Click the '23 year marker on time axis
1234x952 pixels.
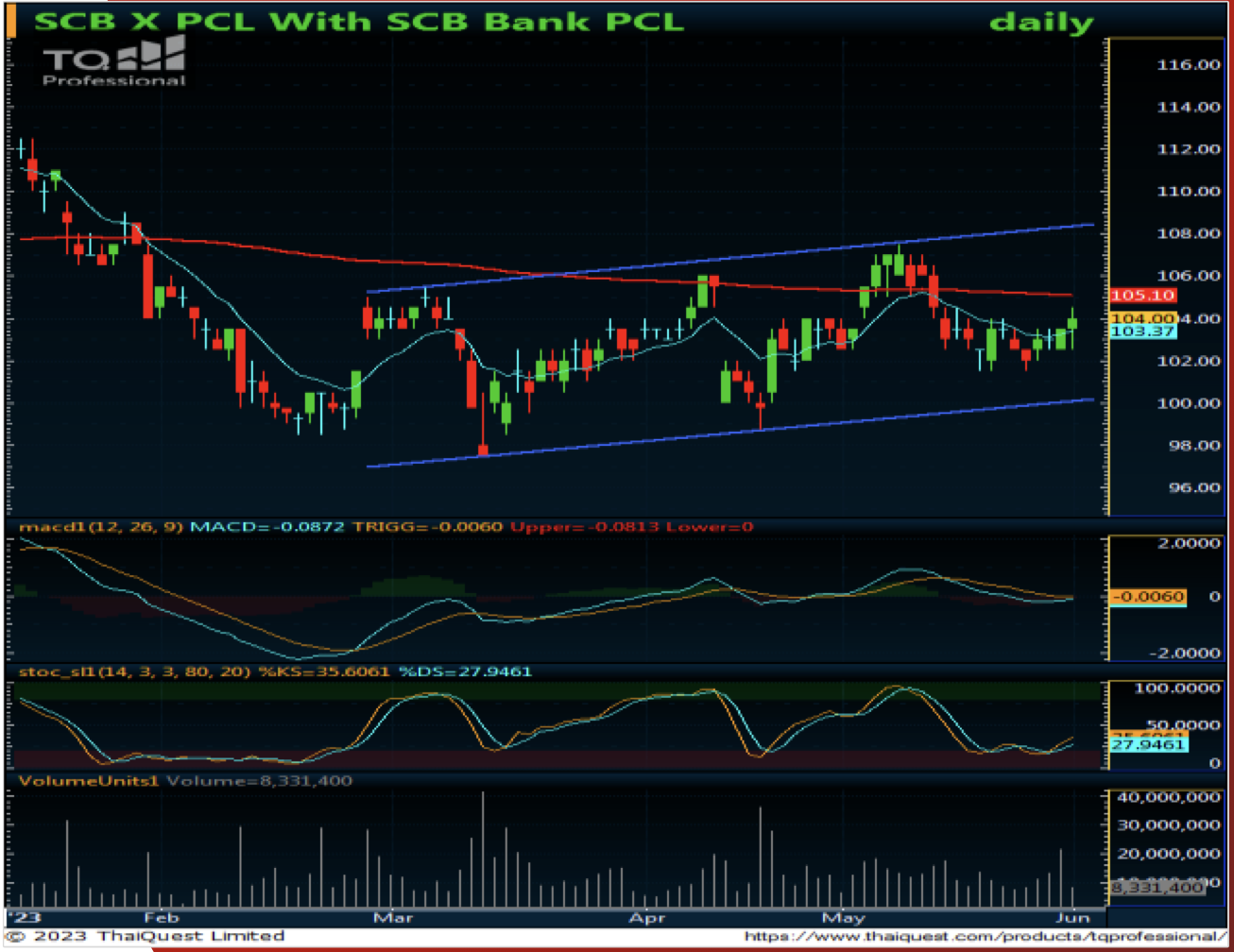click(x=23, y=917)
